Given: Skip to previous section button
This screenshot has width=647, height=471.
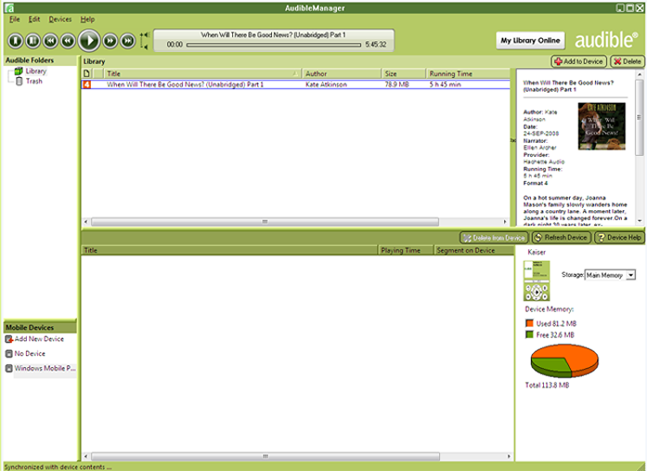Looking at the screenshot, I should pos(50,40).
